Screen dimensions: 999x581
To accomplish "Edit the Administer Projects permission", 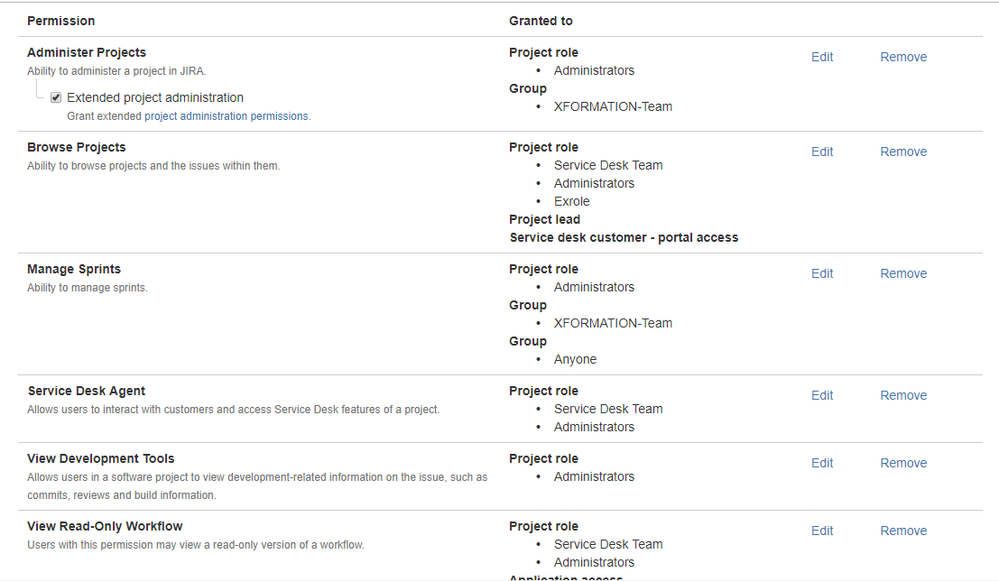I will [821, 57].
